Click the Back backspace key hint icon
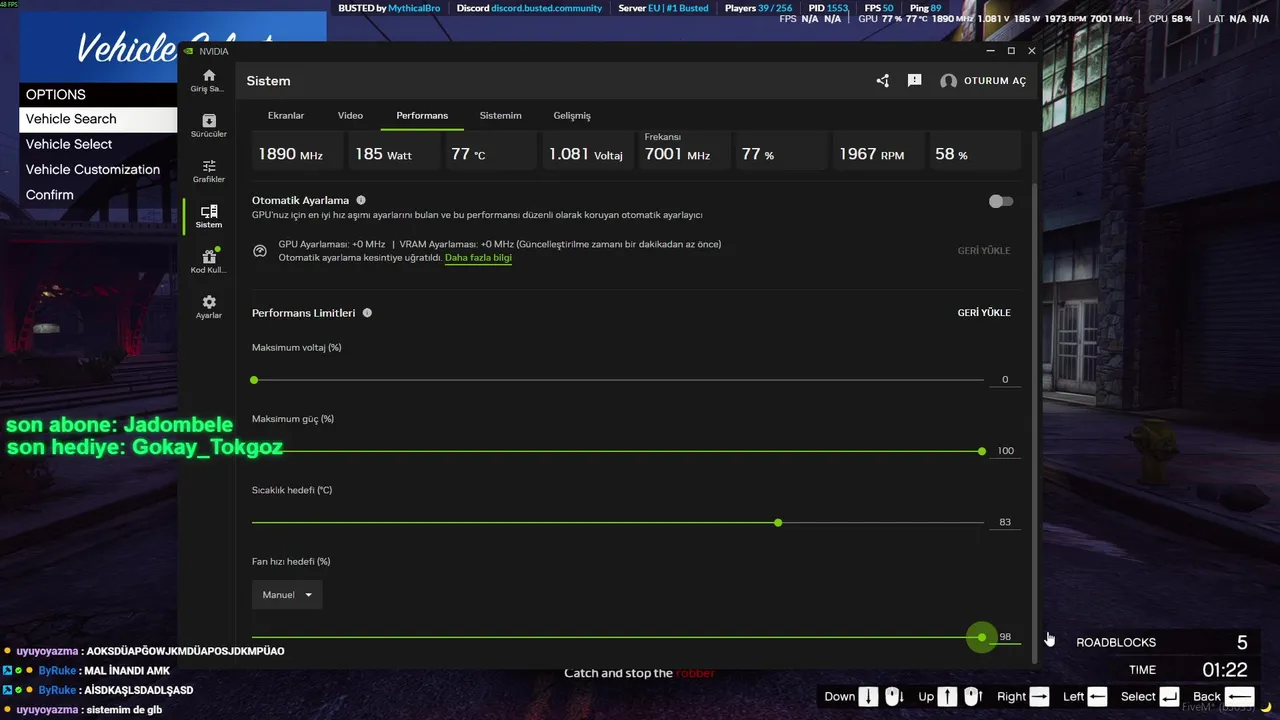The image size is (1280, 720). (x=1239, y=697)
